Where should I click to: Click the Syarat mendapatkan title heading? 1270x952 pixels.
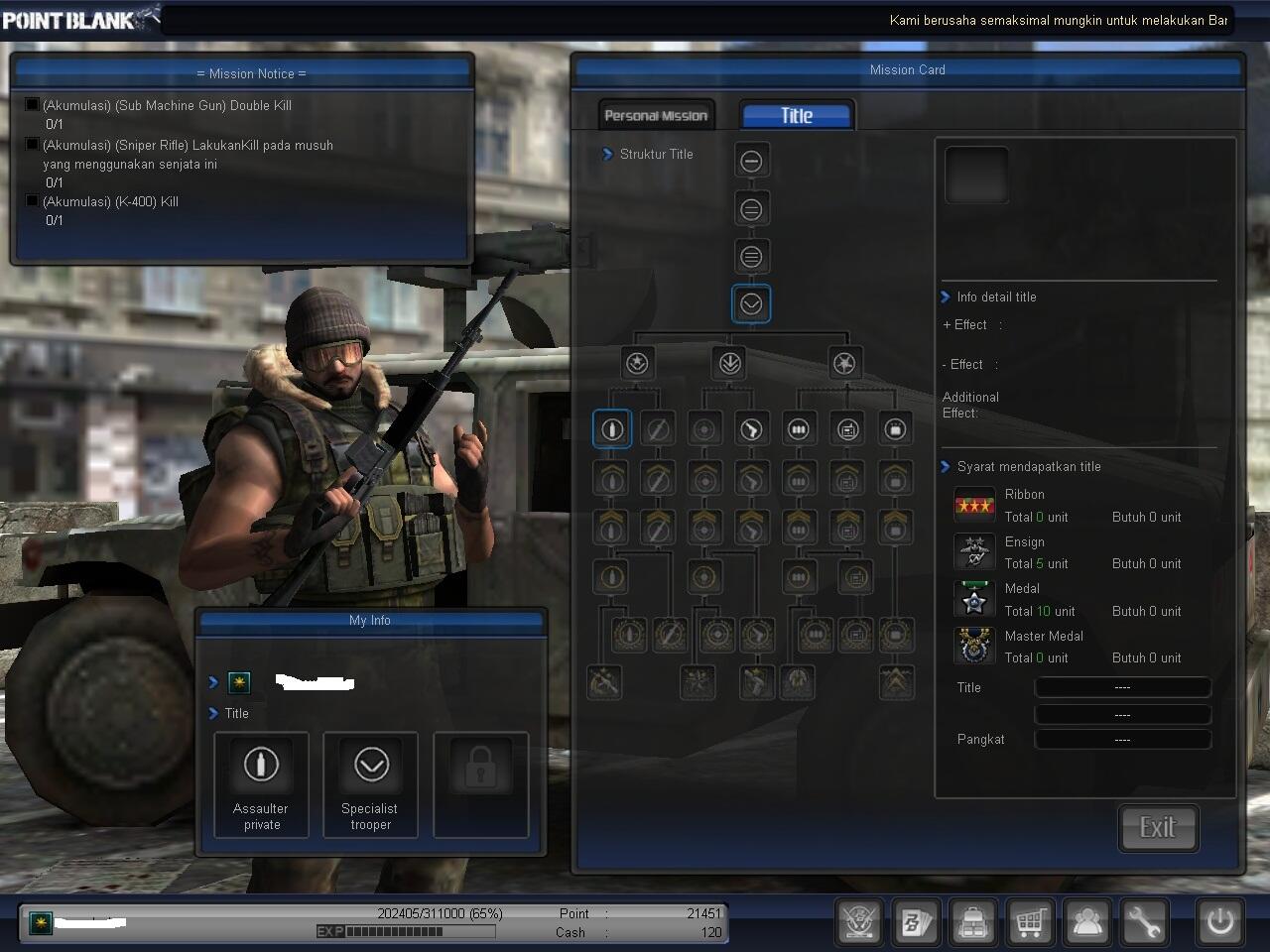pos(1029,466)
